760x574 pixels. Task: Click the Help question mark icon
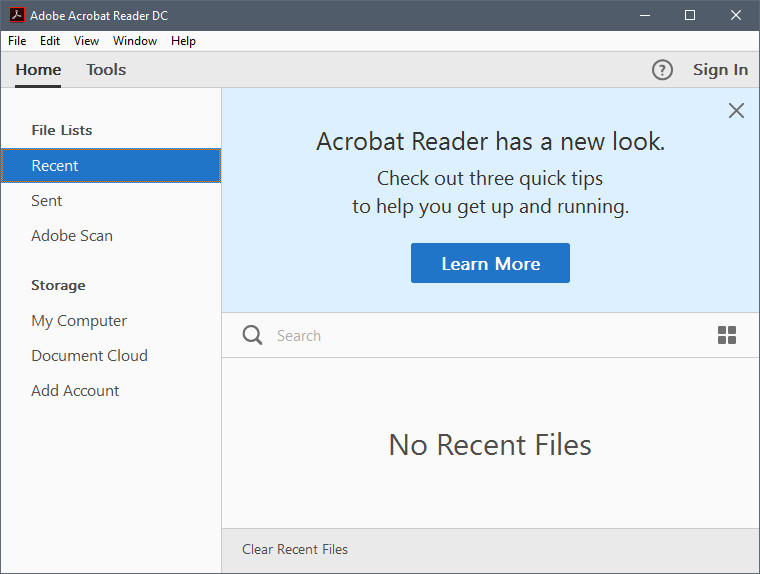(662, 70)
